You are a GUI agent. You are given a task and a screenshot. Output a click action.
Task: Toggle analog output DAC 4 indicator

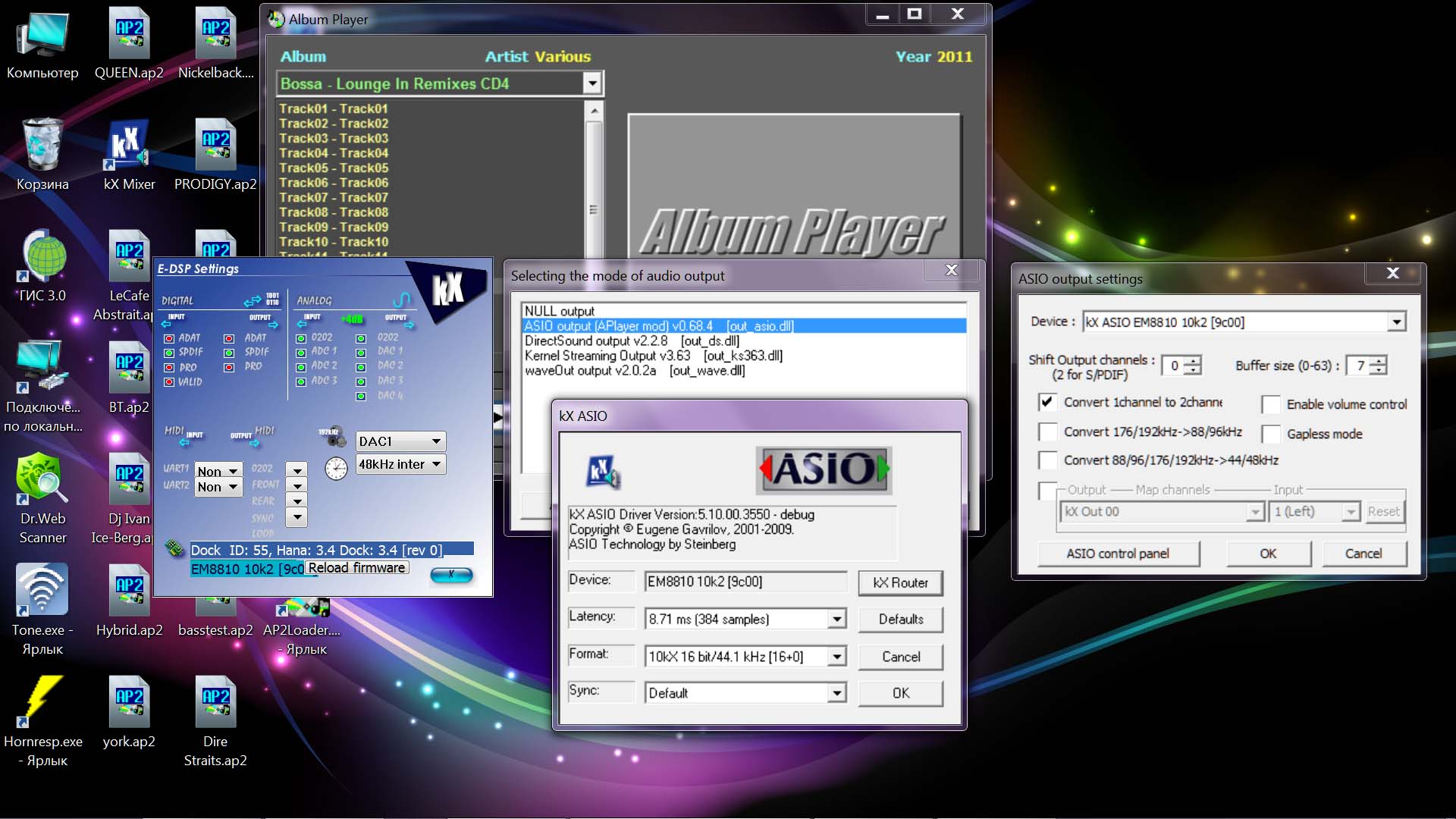361,396
